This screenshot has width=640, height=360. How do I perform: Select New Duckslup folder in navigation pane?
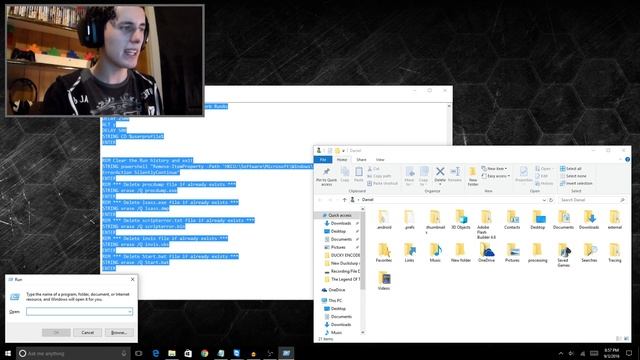pyautogui.click(x=341, y=263)
